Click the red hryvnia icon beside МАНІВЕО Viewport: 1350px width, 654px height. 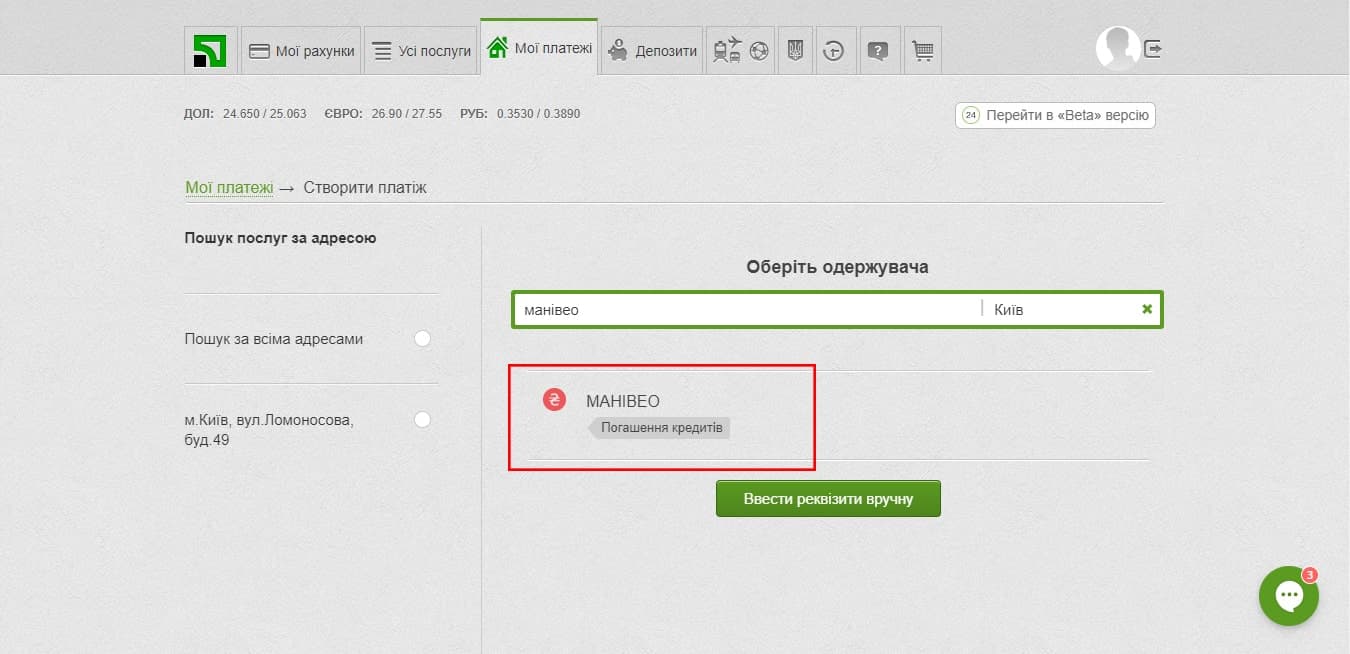click(555, 400)
